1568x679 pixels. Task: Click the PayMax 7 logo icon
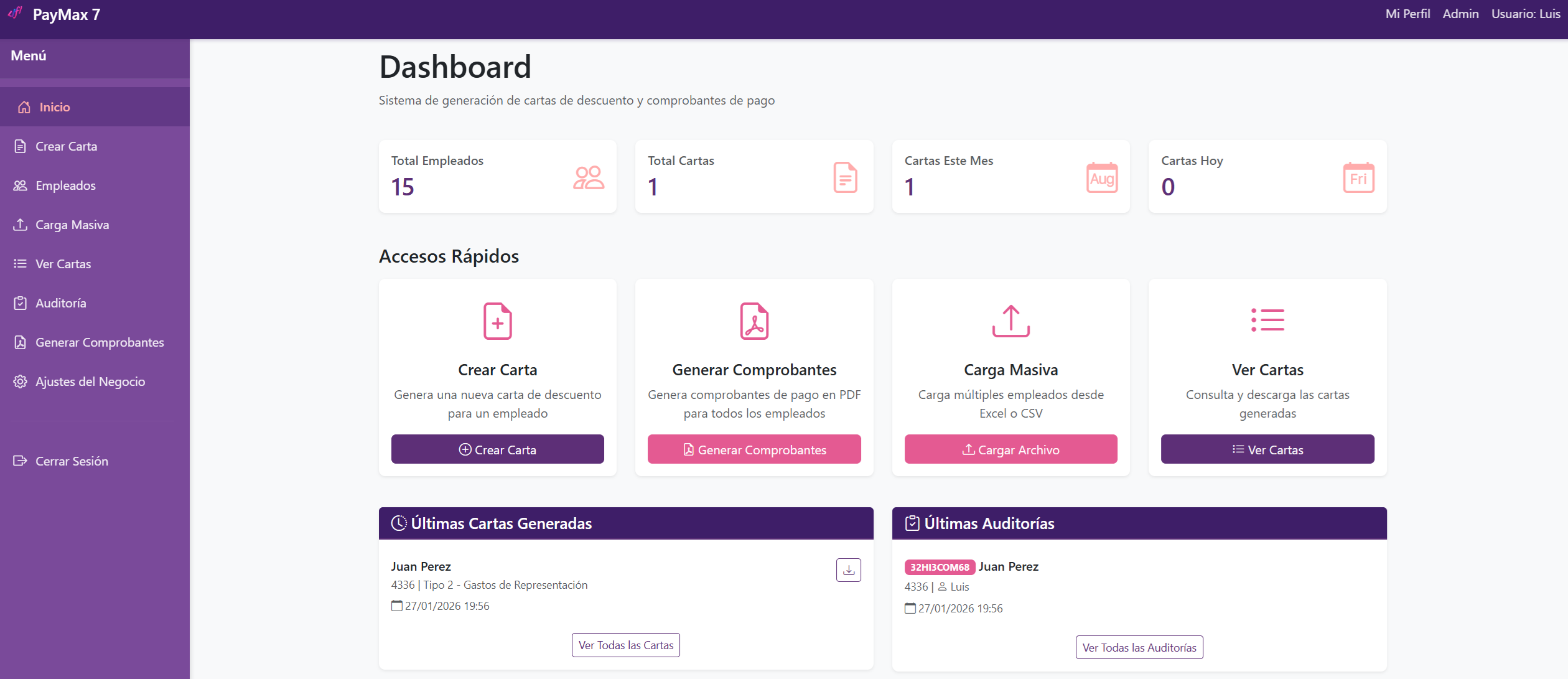16,13
